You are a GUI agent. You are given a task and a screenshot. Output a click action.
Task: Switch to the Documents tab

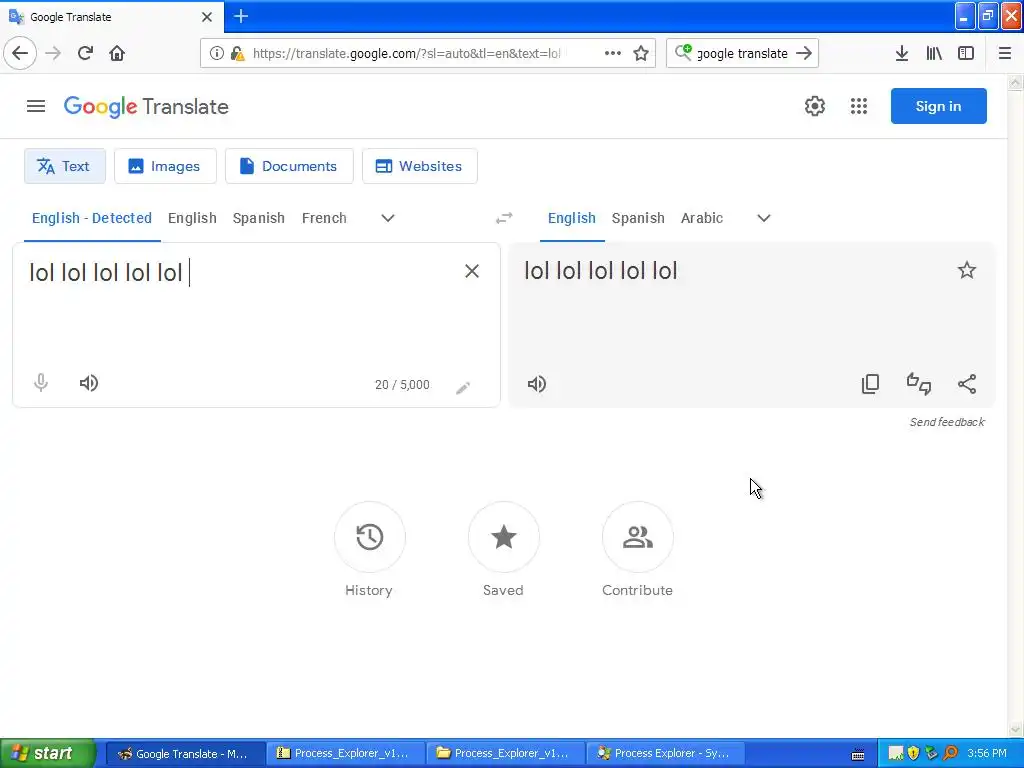click(289, 166)
